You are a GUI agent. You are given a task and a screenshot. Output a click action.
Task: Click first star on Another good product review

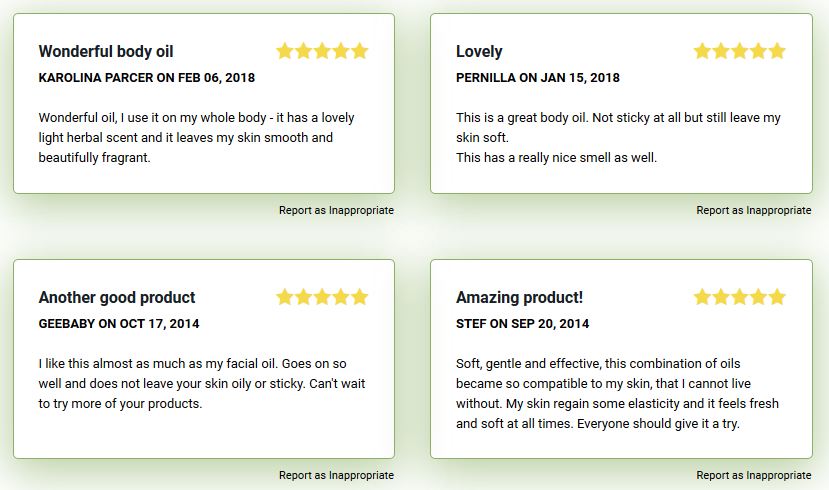[285, 297]
